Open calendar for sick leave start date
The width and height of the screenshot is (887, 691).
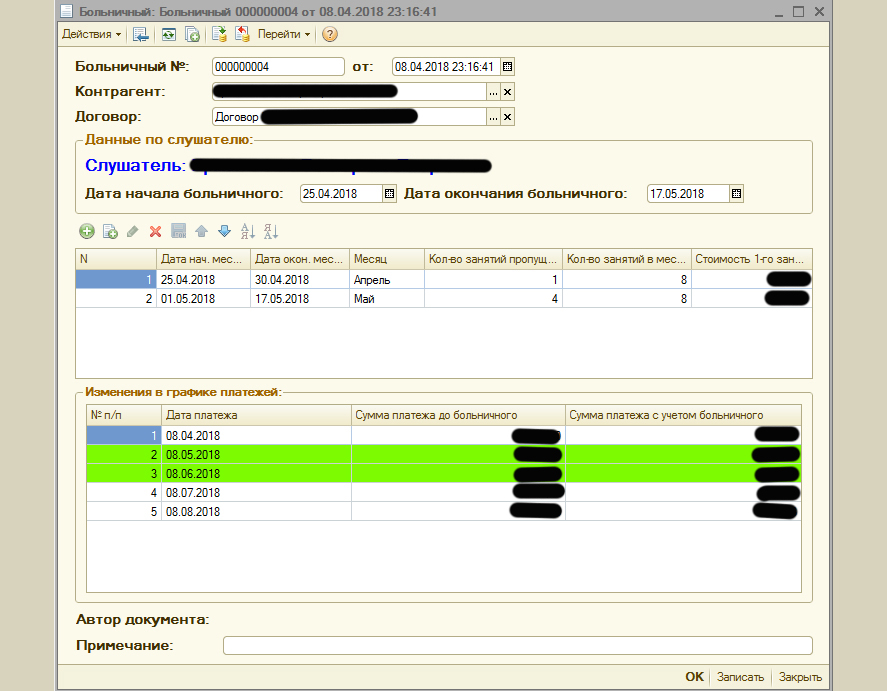click(x=390, y=194)
